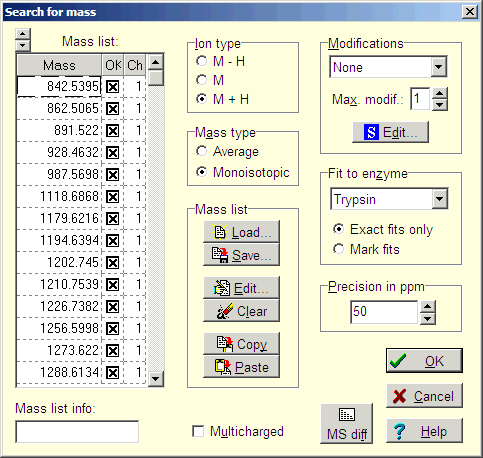Save the current mass list
The width and height of the screenshot is (483, 458).
point(241,255)
